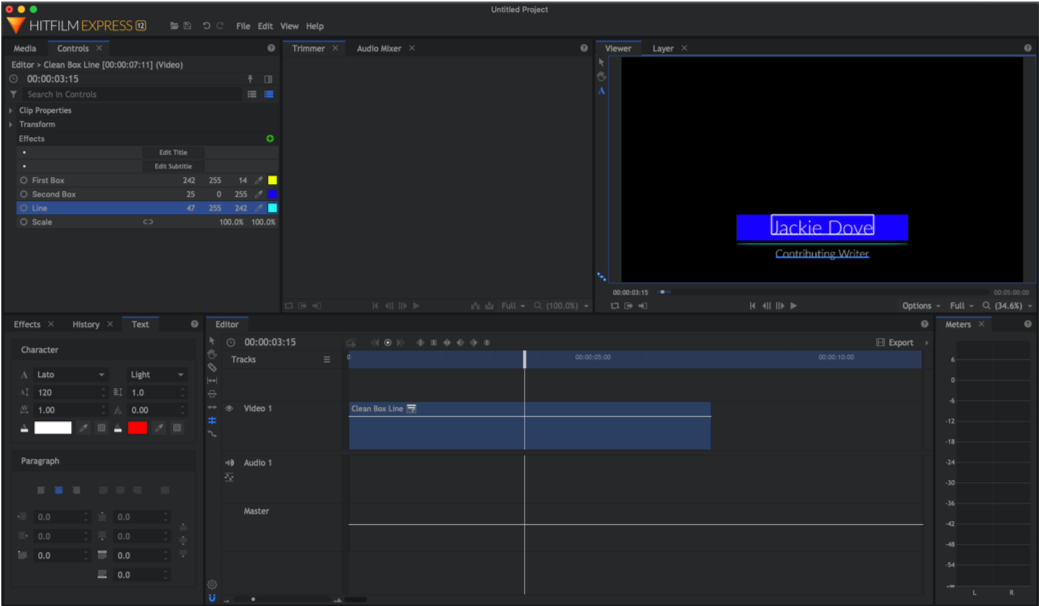This screenshot has height=606, width=1039.
Task: Open the File menu
Action: 243,26
